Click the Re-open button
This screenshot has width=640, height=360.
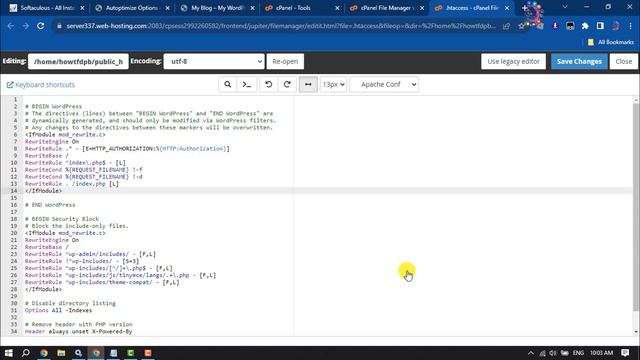coord(285,61)
